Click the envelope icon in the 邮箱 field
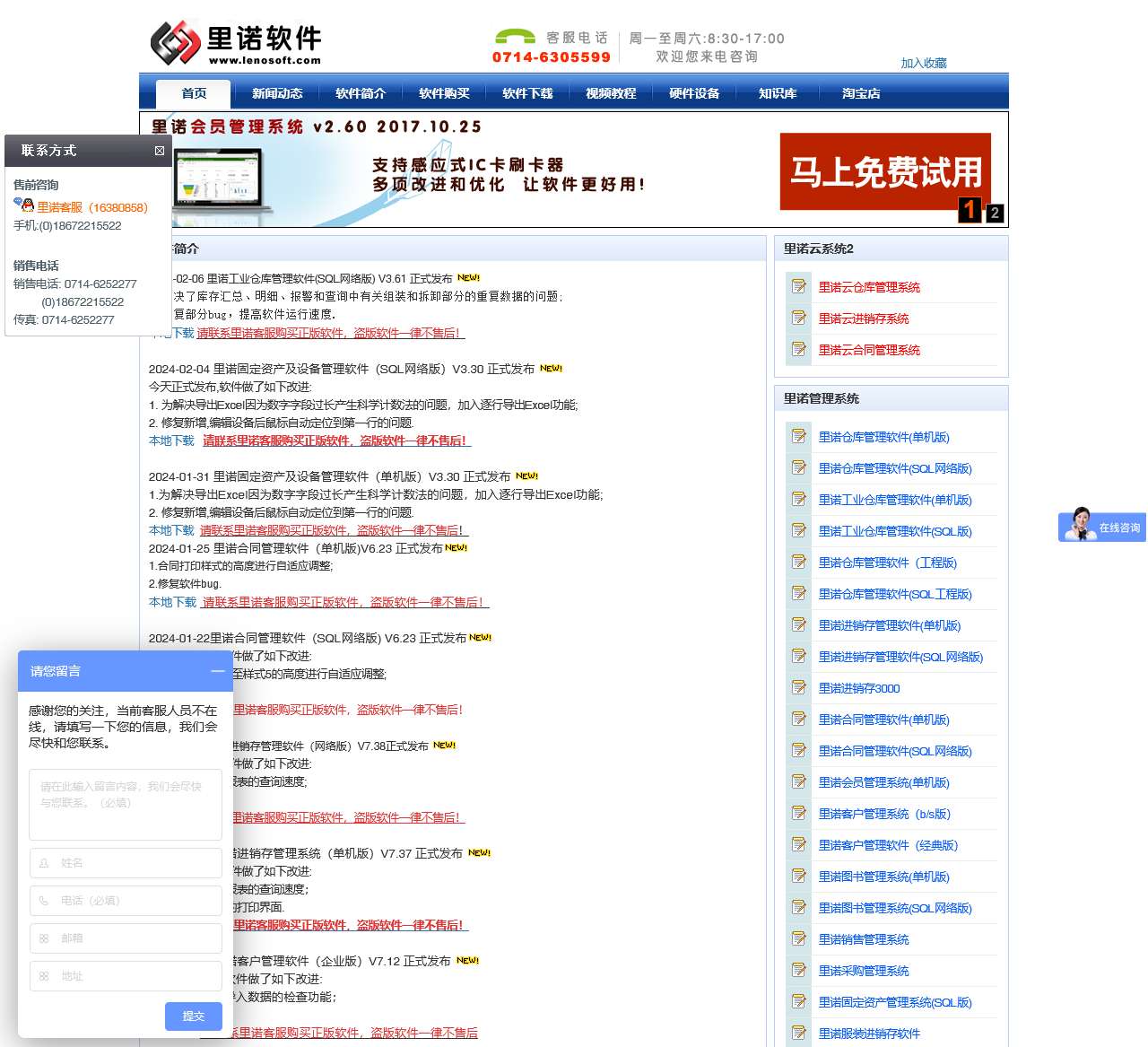The height and width of the screenshot is (1047, 1148). click(x=43, y=938)
